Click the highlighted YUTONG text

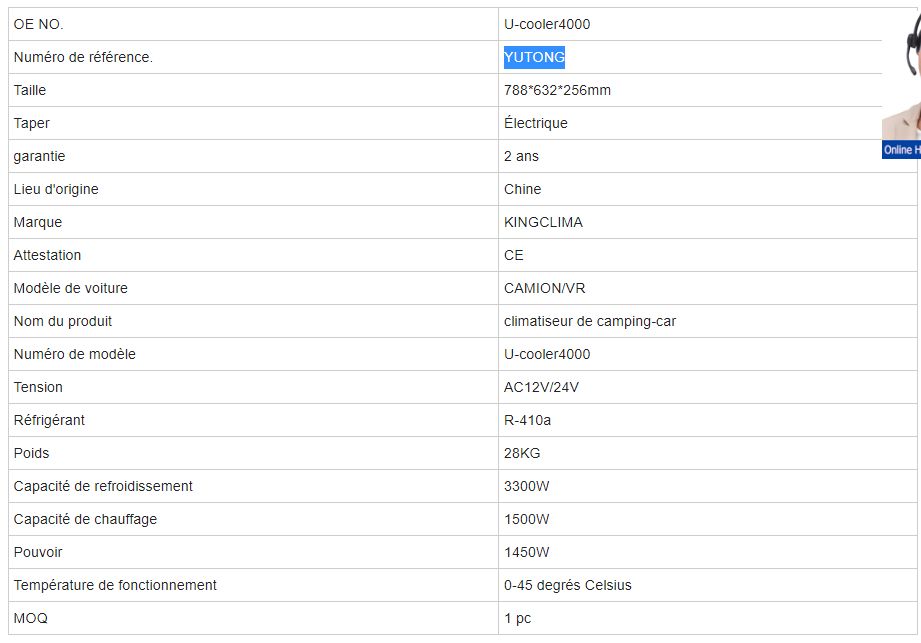tap(534, 57)
